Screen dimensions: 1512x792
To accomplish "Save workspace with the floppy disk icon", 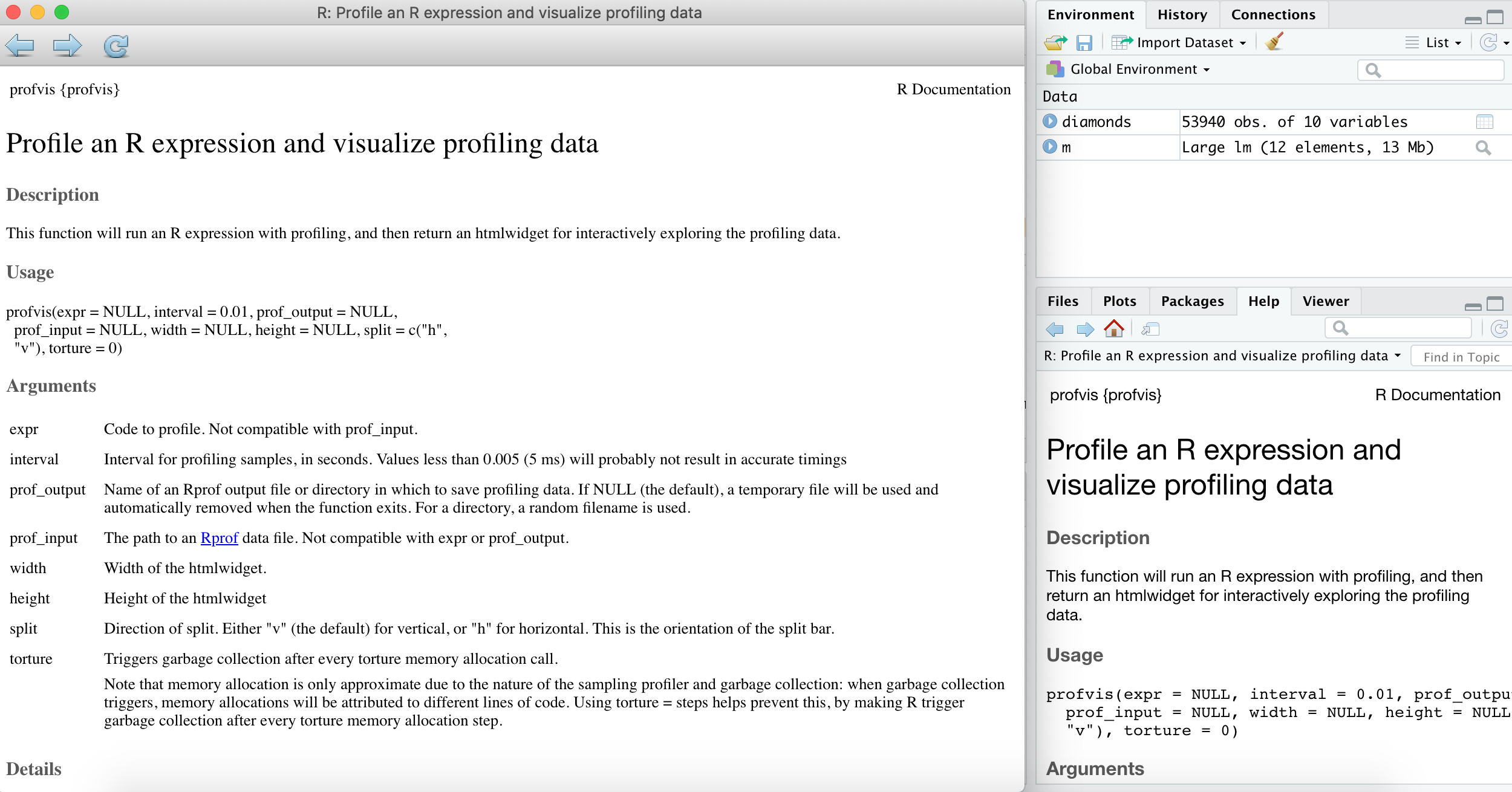I will click(x=1084, y=42).
